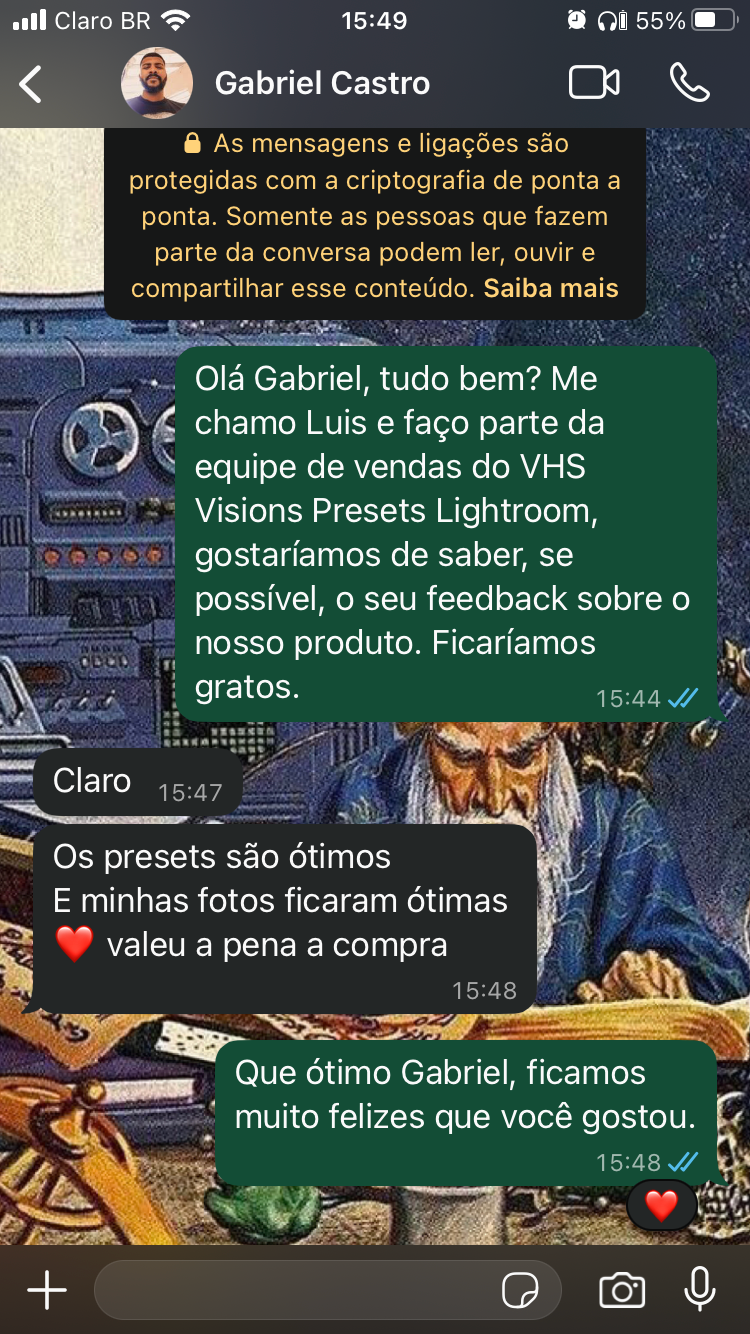Screen dimensions: 750x1334
Task: Start a voice call via phone icon
Action: coord(690,83)
